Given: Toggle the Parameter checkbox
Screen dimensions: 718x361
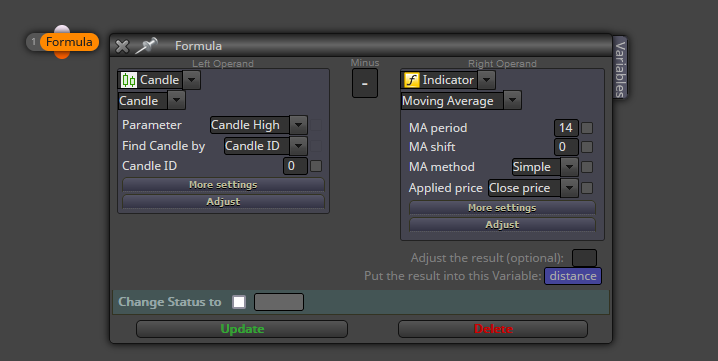Looking at the screenshot, I should pyautogui.click(x=316, y=125).
